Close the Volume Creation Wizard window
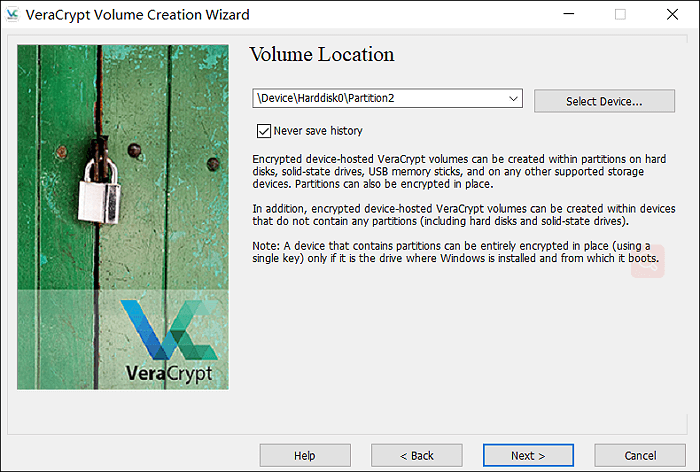 (x=672, y=15)
